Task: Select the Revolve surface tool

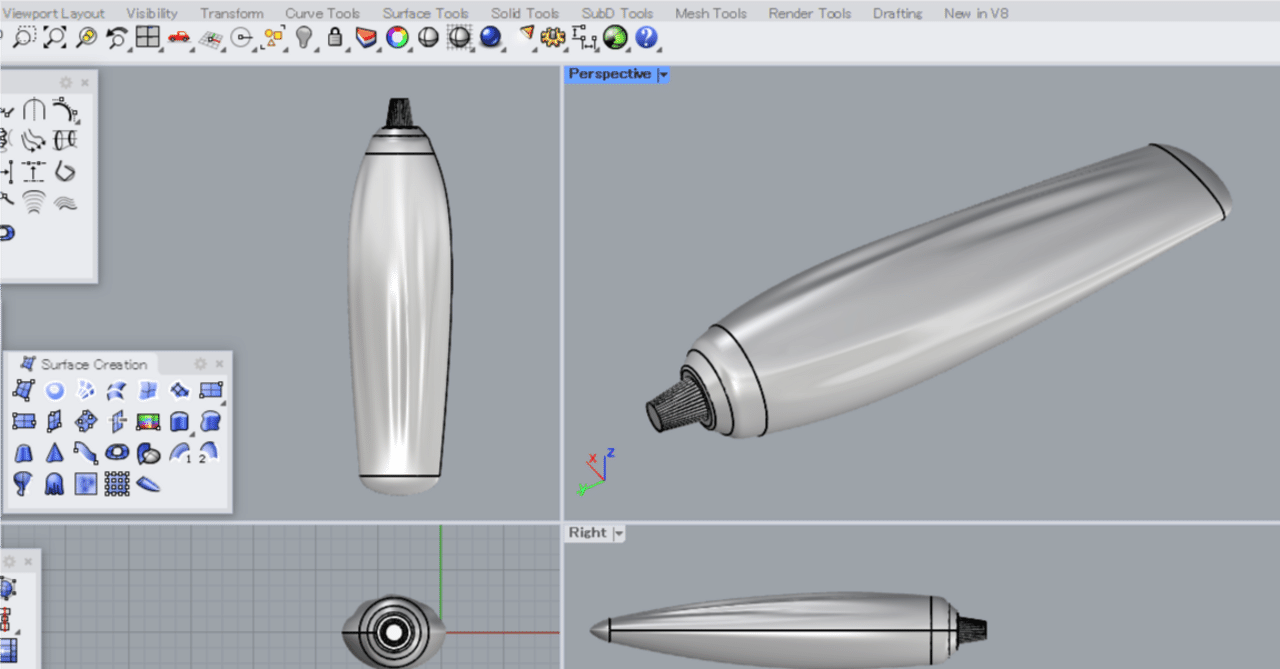Action: pyautogui.click(x=117, y=452)
